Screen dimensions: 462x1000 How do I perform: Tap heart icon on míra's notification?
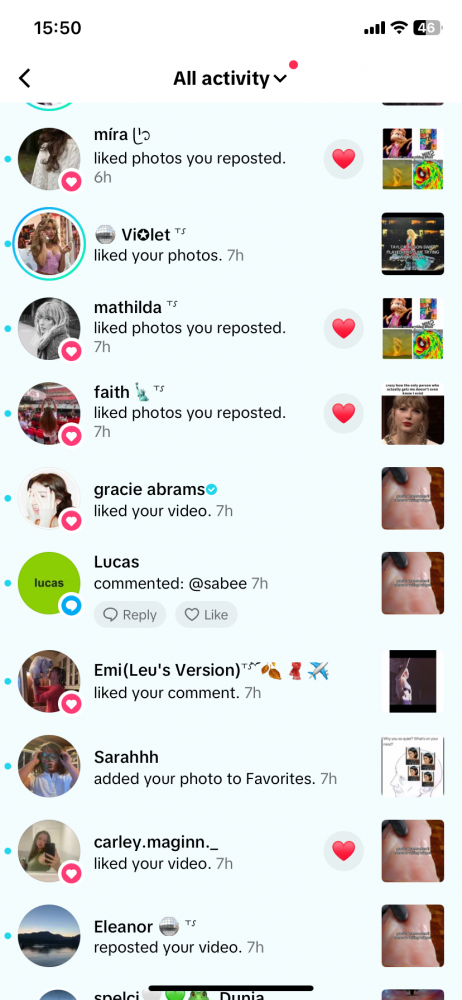click(x=343, y=159)
